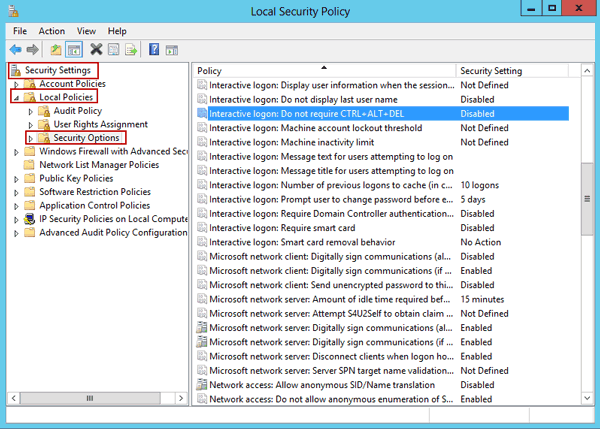Expand the User Rights Assignment arrow
This screenshot has height=429, width=600.
click(x=31, y=125)
